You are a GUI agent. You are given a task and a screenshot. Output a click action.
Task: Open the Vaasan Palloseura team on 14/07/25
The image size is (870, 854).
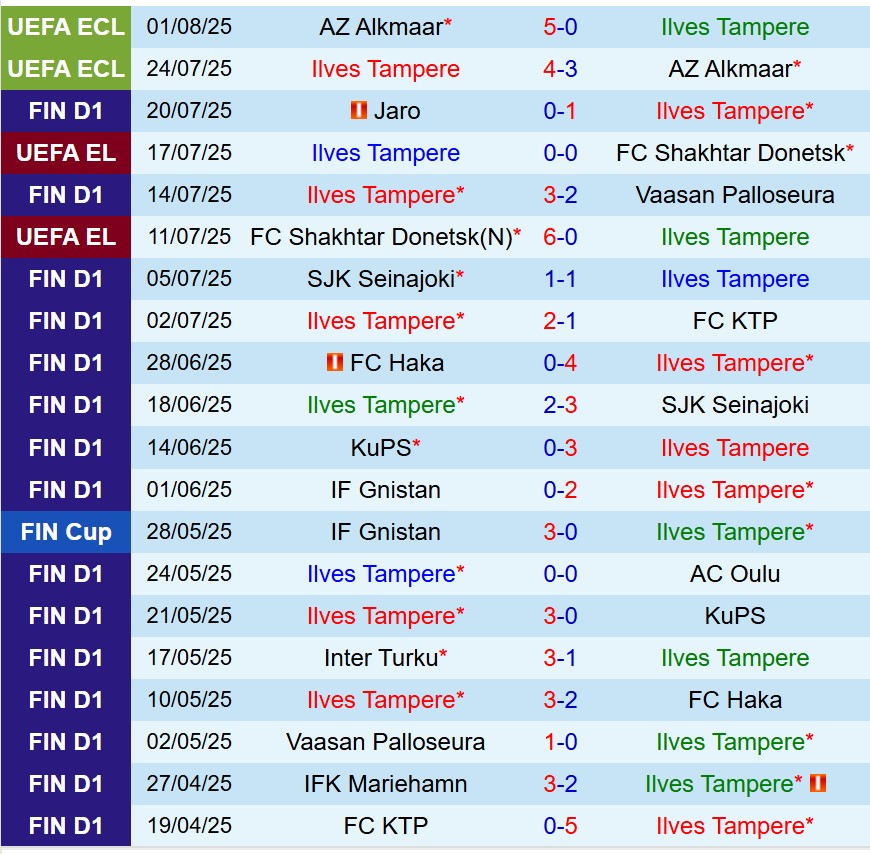(x=734, y=195)
